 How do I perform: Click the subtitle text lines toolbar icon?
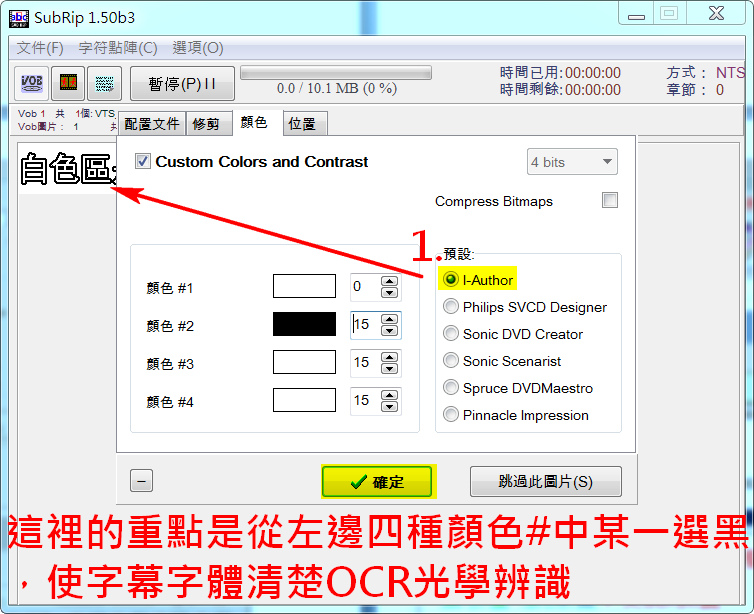[104, 84]
